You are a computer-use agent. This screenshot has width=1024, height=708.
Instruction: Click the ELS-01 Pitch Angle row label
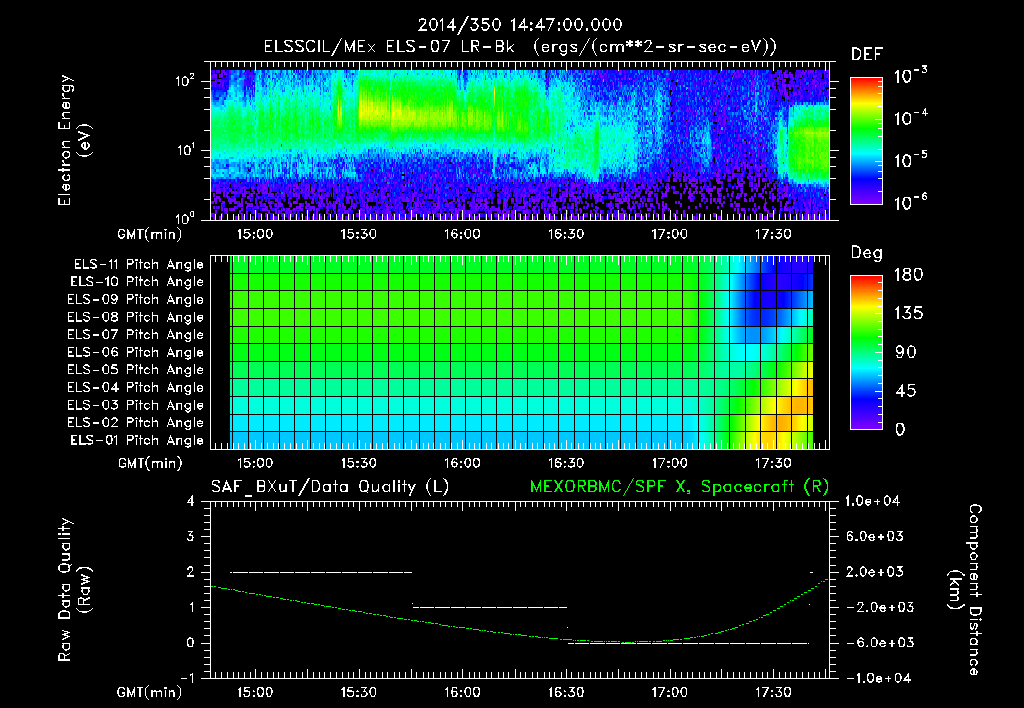pyautogui.click(x=136, y=440)
